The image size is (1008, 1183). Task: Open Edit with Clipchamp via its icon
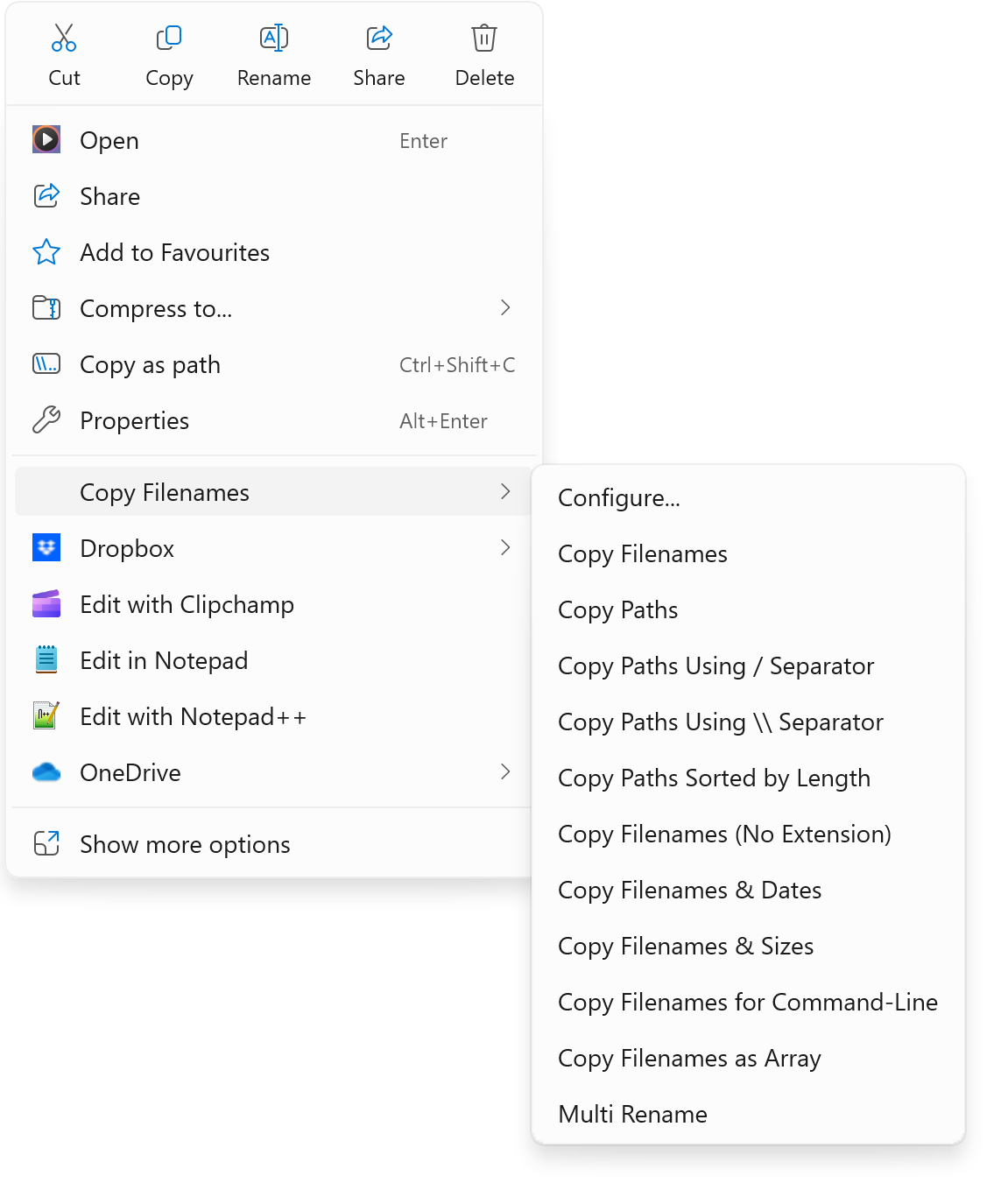tap(46, 603)
